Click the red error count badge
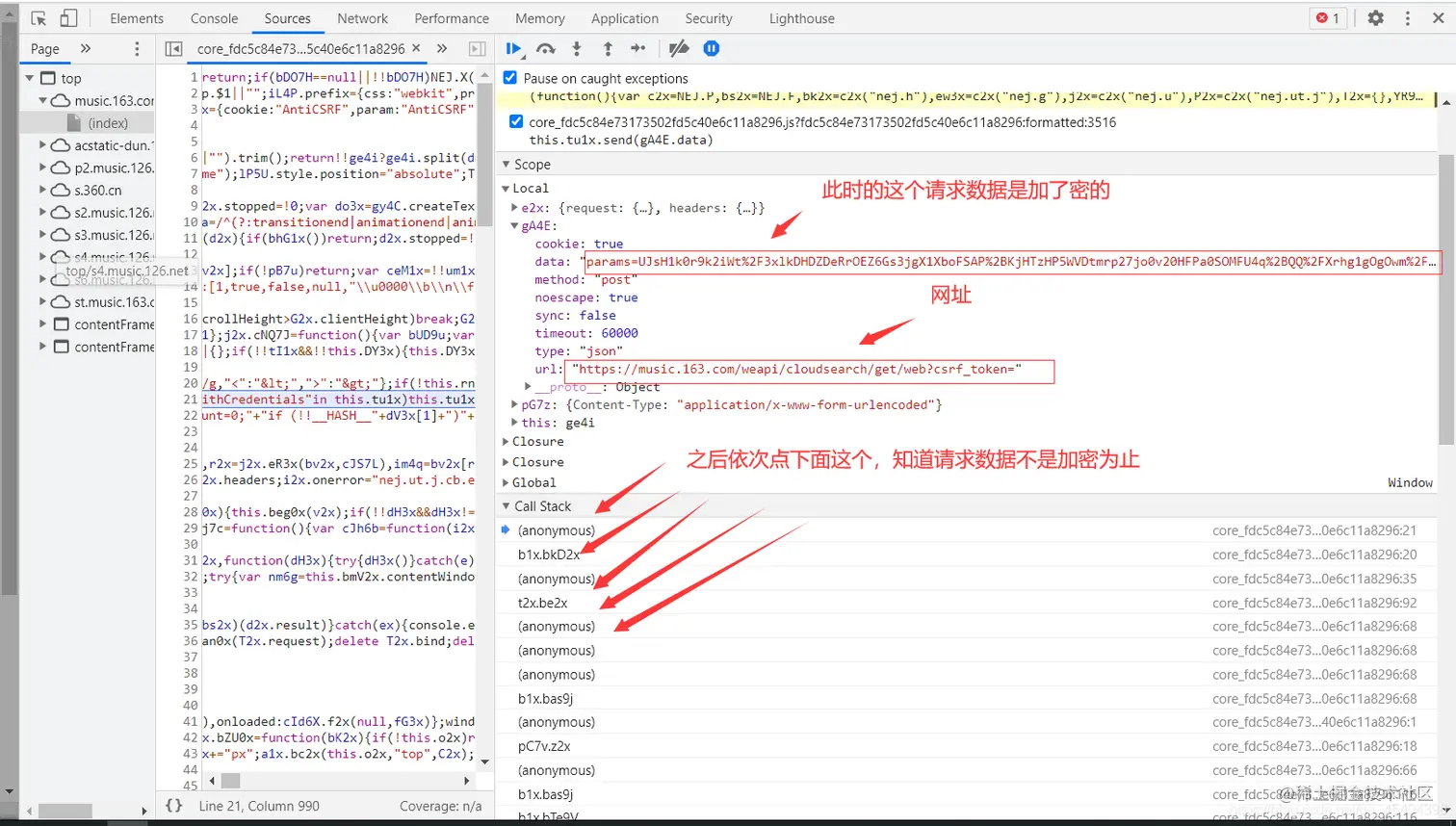The image size is (1456, 826). click(1328, 18)
